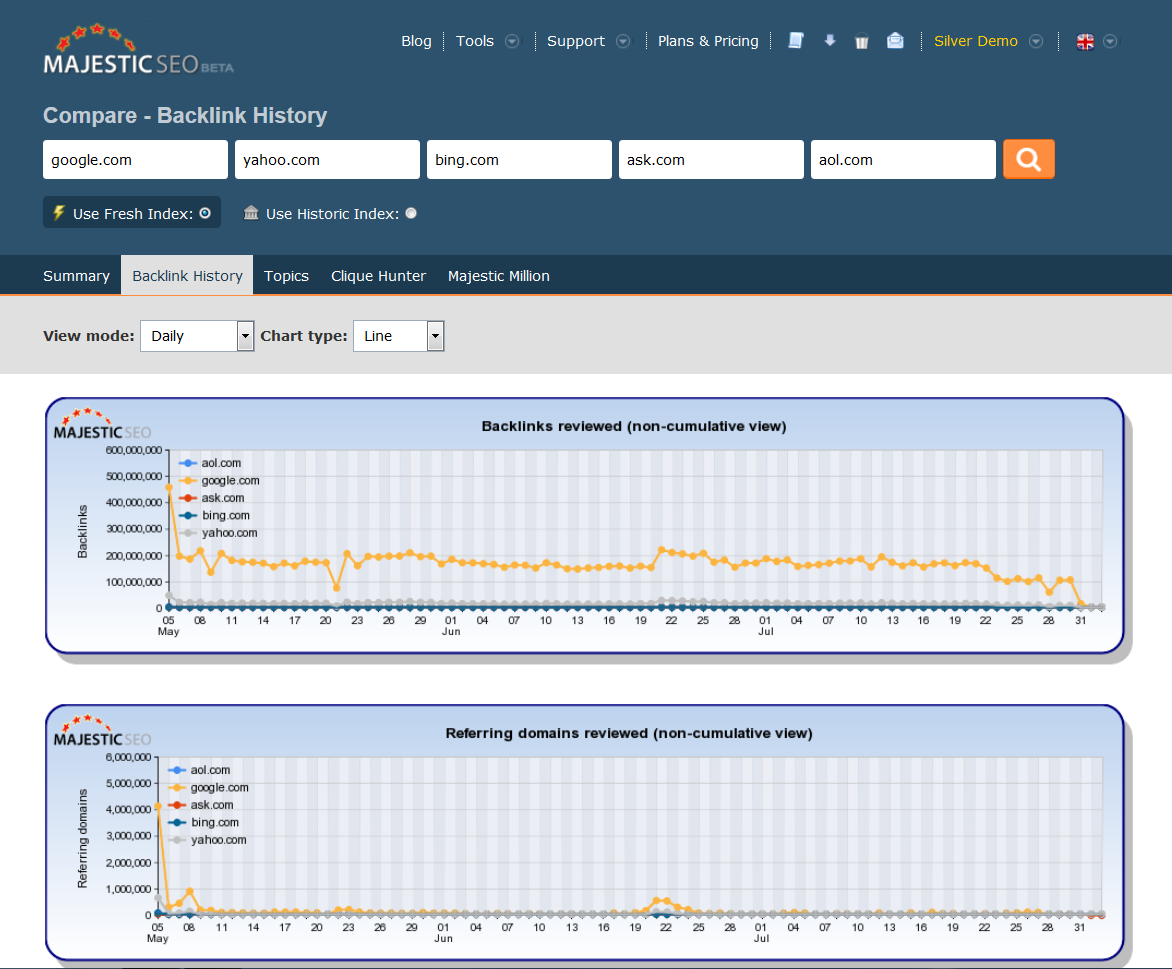Select Use Historic Index radio button

pos(411,213)
